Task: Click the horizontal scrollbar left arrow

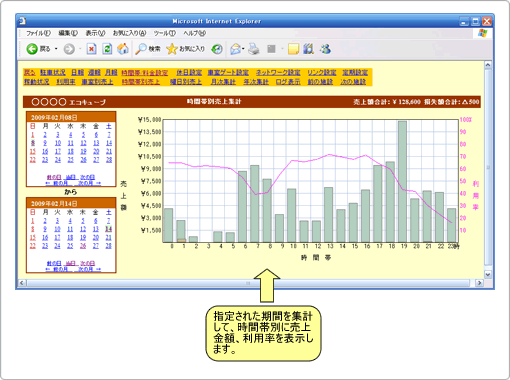Action: pyautogui.click(x=22, y=283)
